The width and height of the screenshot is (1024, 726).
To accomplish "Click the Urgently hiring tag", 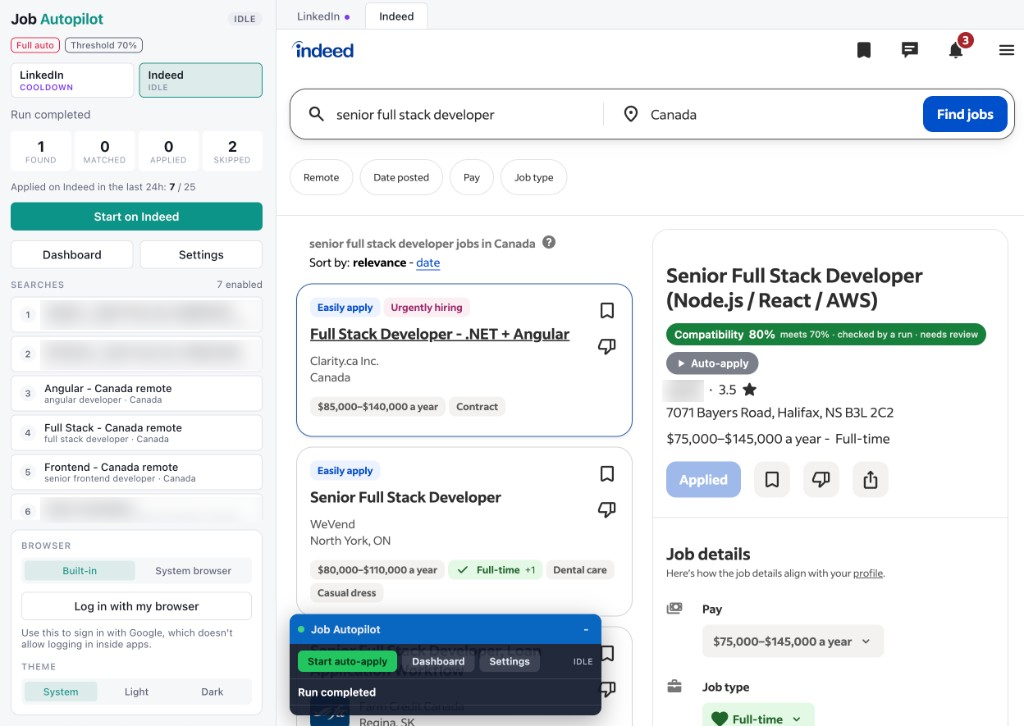I will (426, 307).
